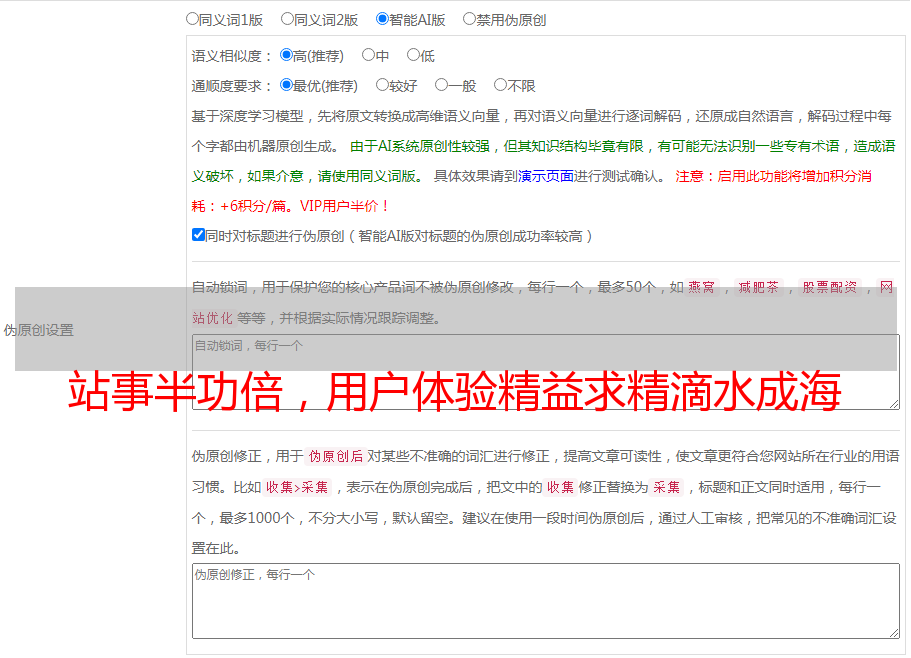Choose the 智能AI版 radio option

[382, 19]
